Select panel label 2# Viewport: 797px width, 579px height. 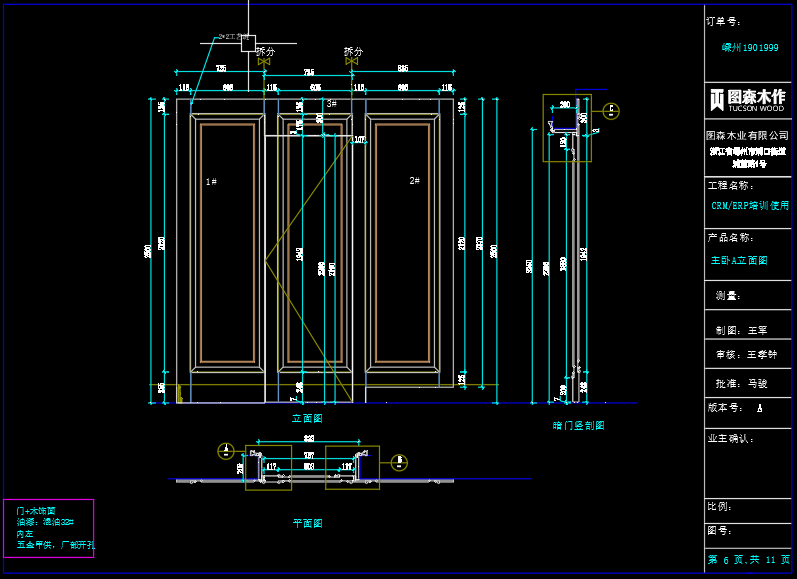pyautogui.click(x=415, y=180)
